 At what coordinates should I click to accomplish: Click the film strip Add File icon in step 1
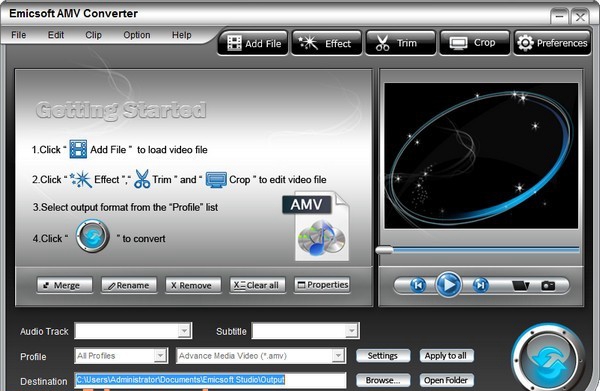78,149
